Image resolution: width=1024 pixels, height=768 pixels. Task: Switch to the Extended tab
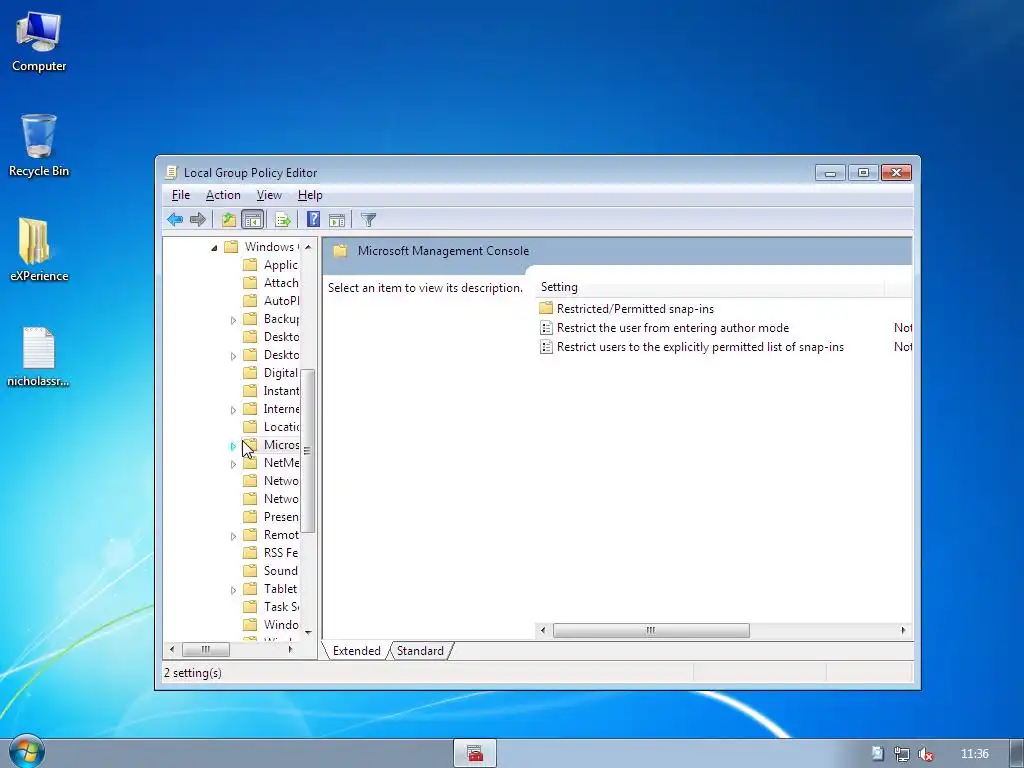pos(357,650)
